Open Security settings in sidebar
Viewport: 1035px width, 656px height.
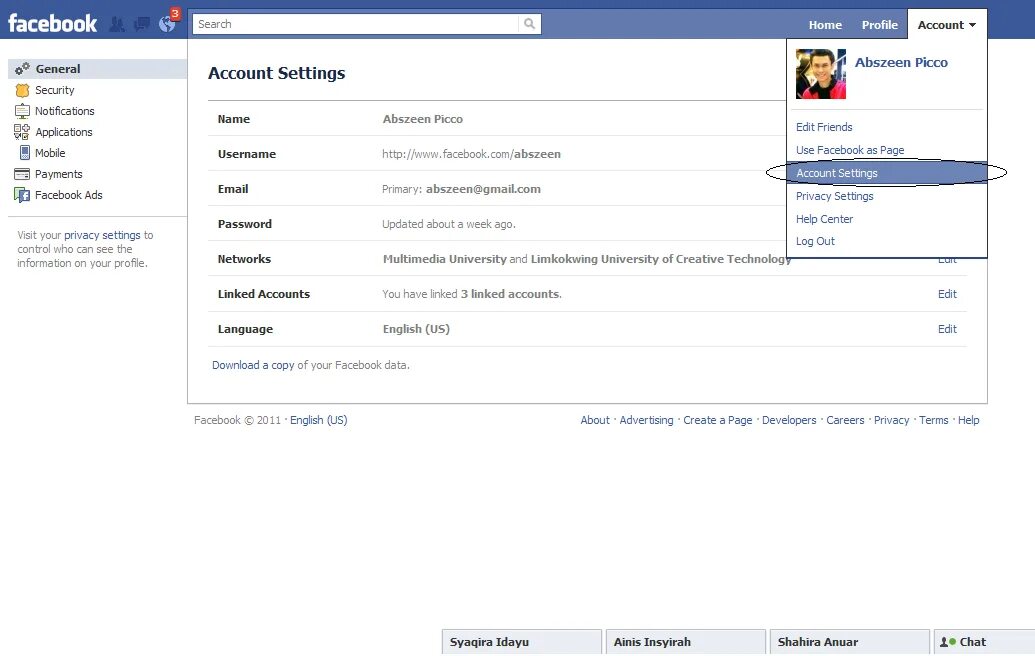pos(54,90)
